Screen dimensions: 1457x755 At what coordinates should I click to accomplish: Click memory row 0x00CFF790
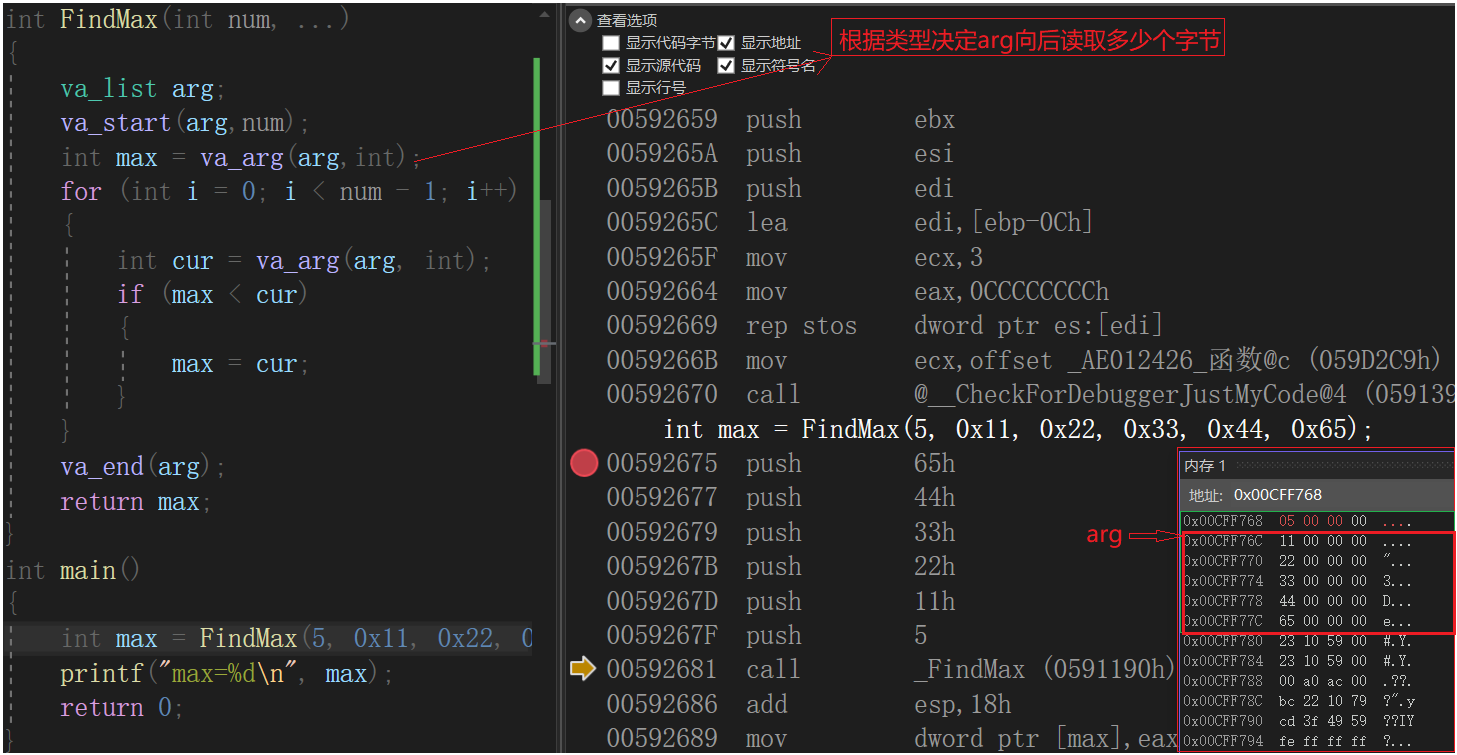1297,721
